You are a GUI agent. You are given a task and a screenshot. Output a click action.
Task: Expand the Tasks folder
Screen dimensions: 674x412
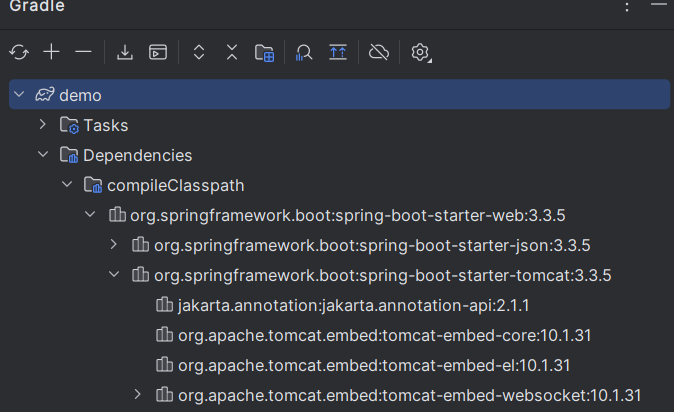coord(42,124)
